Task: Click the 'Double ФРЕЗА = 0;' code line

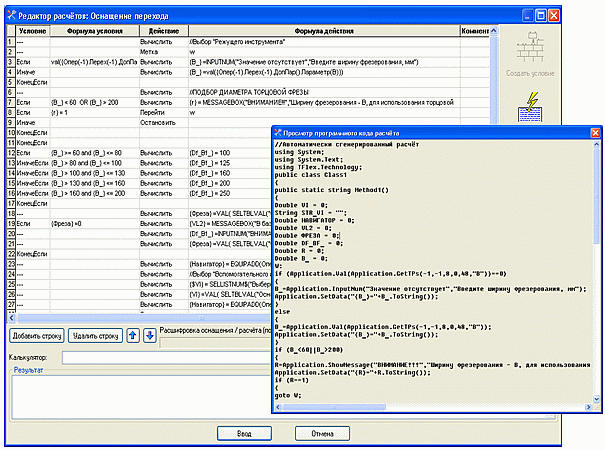Action: coord(307,235)
